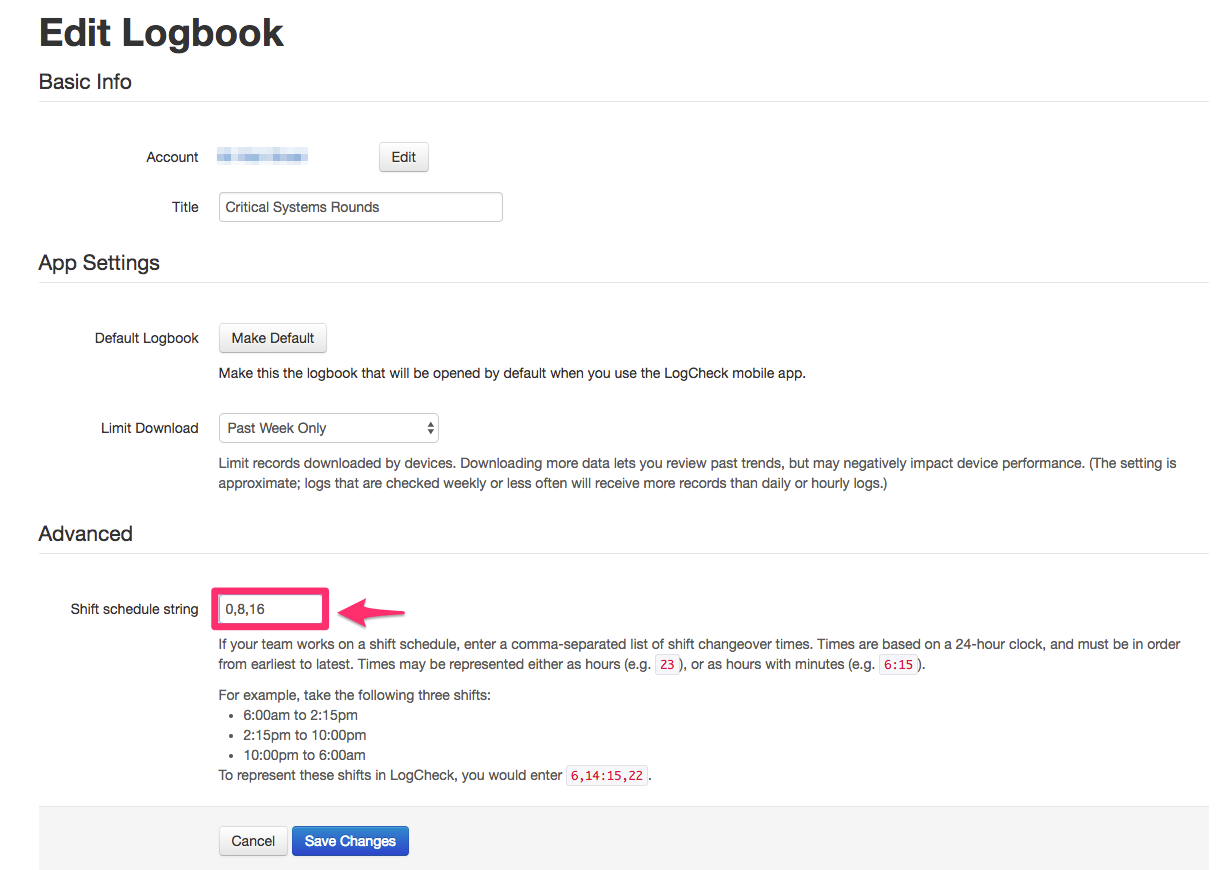Image resolution: width=1232 pixels, height=870 pixels.
Task: Select the App Settings section heading
Action: [99, 263]
